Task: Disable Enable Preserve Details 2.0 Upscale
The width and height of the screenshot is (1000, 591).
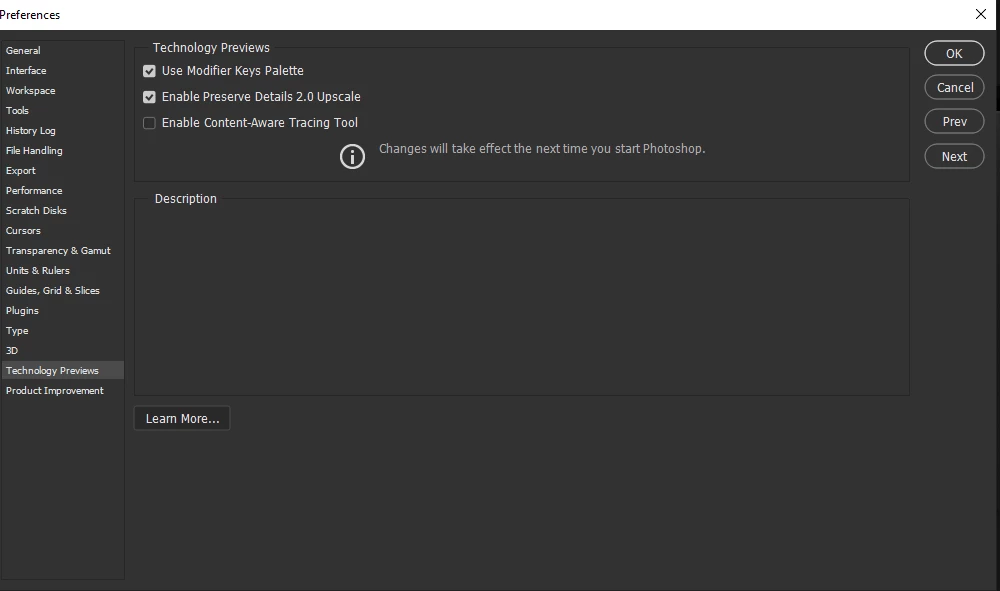Action: (149, 97)
